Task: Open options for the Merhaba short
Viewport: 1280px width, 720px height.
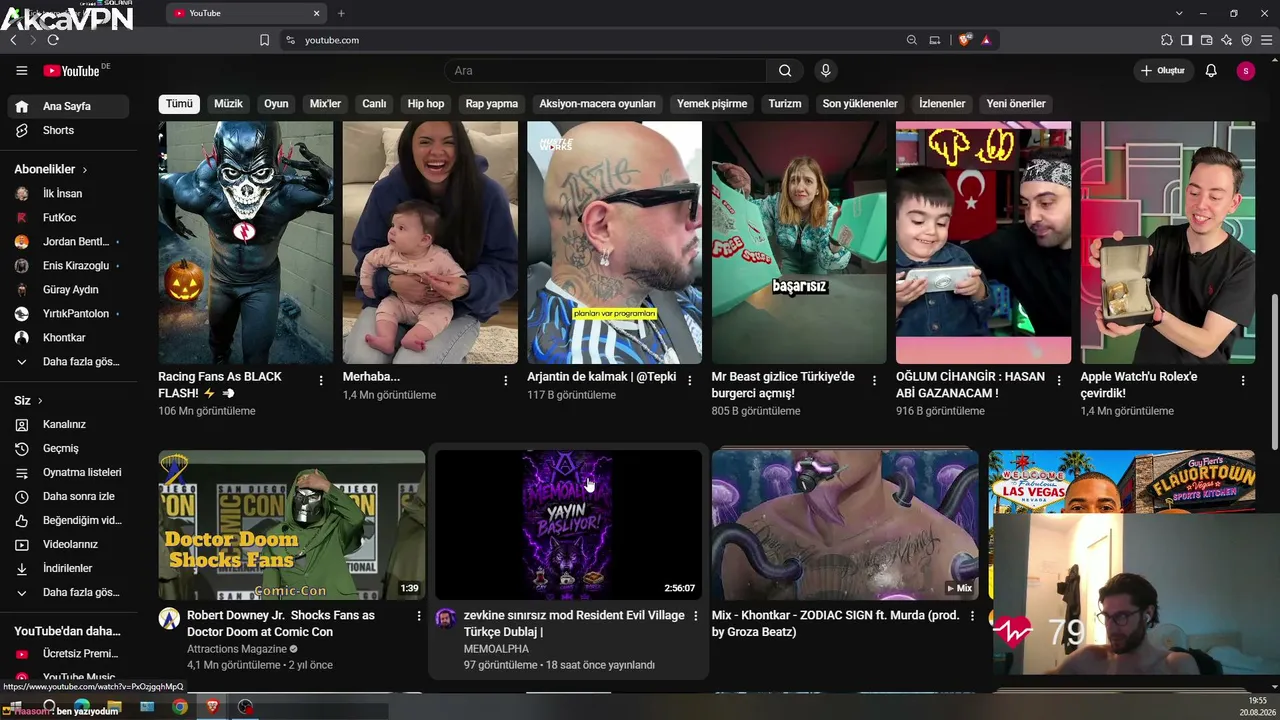Action: tap(505, 381)
